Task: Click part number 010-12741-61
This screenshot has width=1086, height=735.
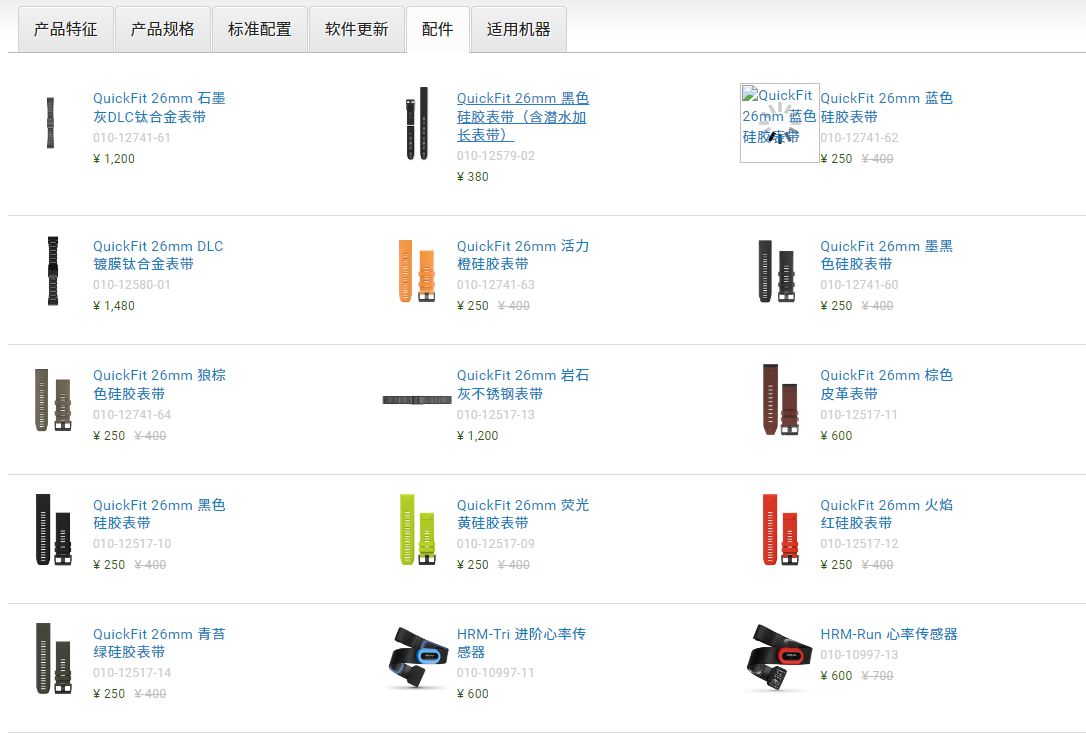Action: tap(132, 138)
